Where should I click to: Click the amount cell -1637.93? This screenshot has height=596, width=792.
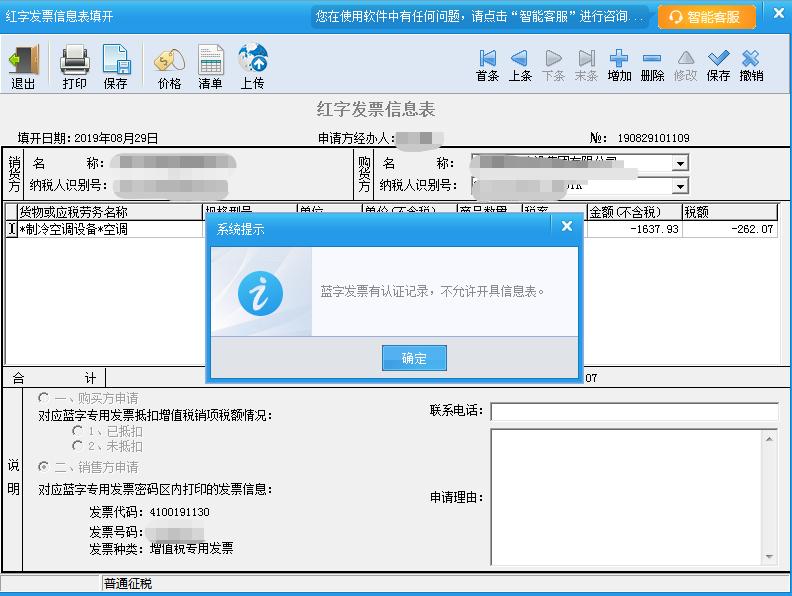[x=634, y=229]
